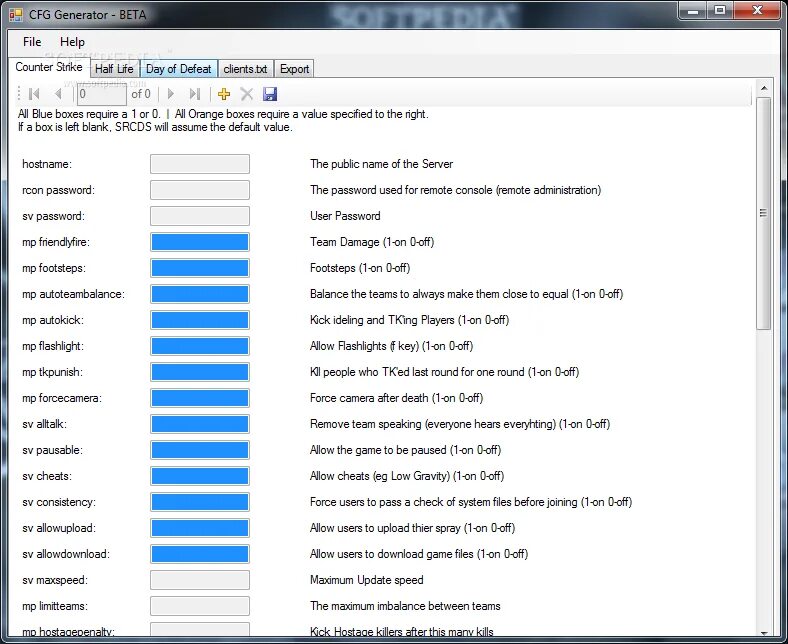Click 'Team Damage (1-on 0-off)' description
The width and height of the screenshot is (788, 644).
pyautogui.click(x=372, y=242)
